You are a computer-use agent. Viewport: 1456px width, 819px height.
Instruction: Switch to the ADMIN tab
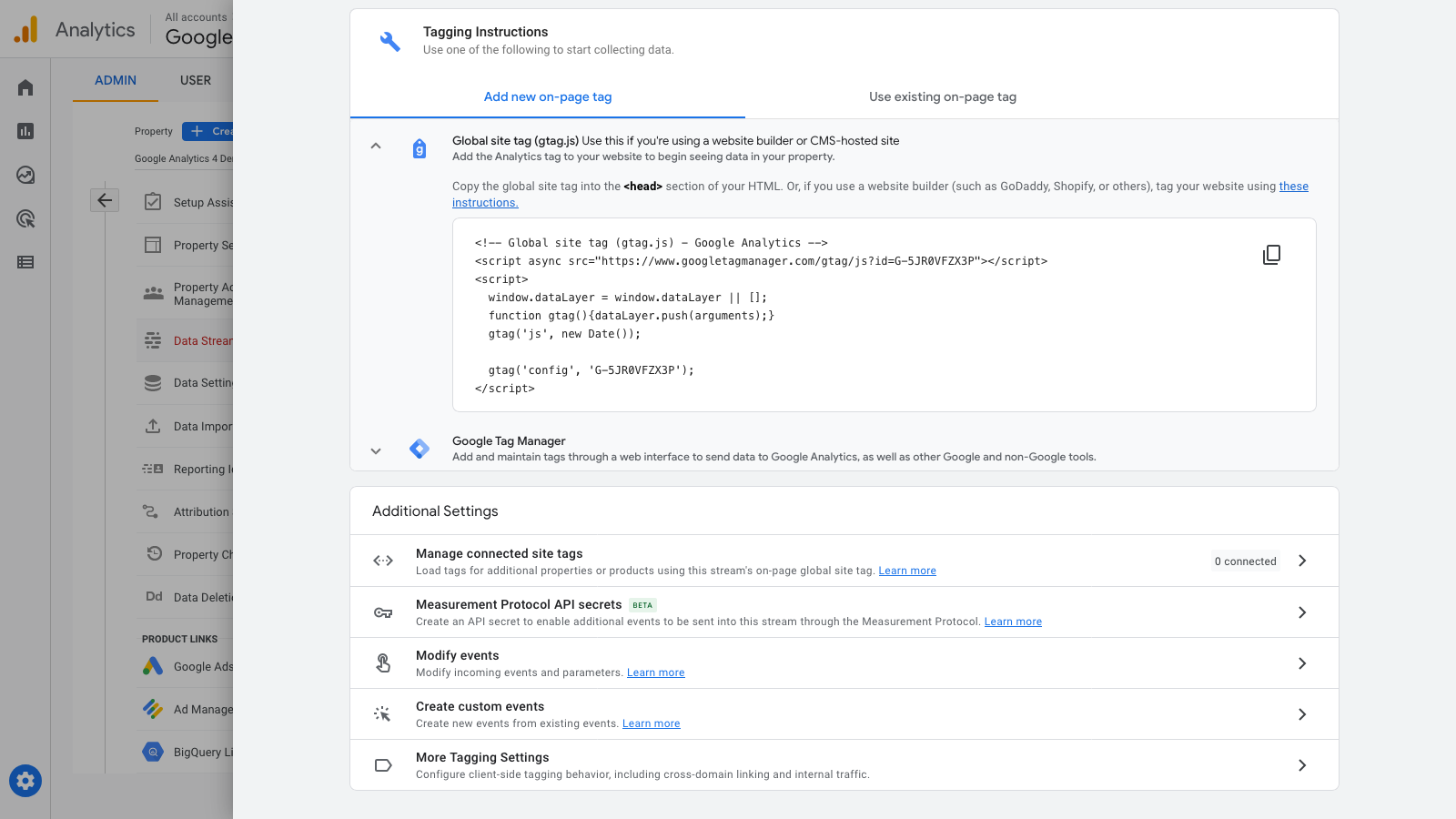(116, 80)
